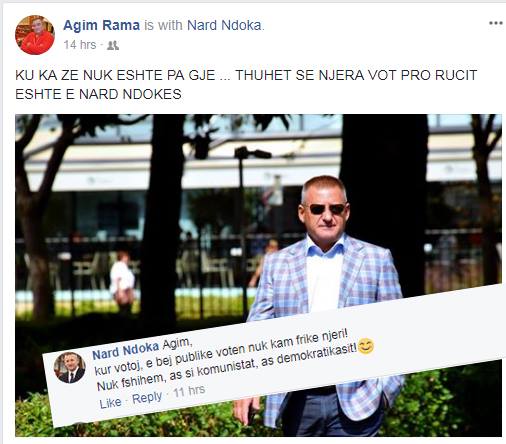
Task: Click the 11 hrs comment timestamp
Action: click(x=189, y=391)
